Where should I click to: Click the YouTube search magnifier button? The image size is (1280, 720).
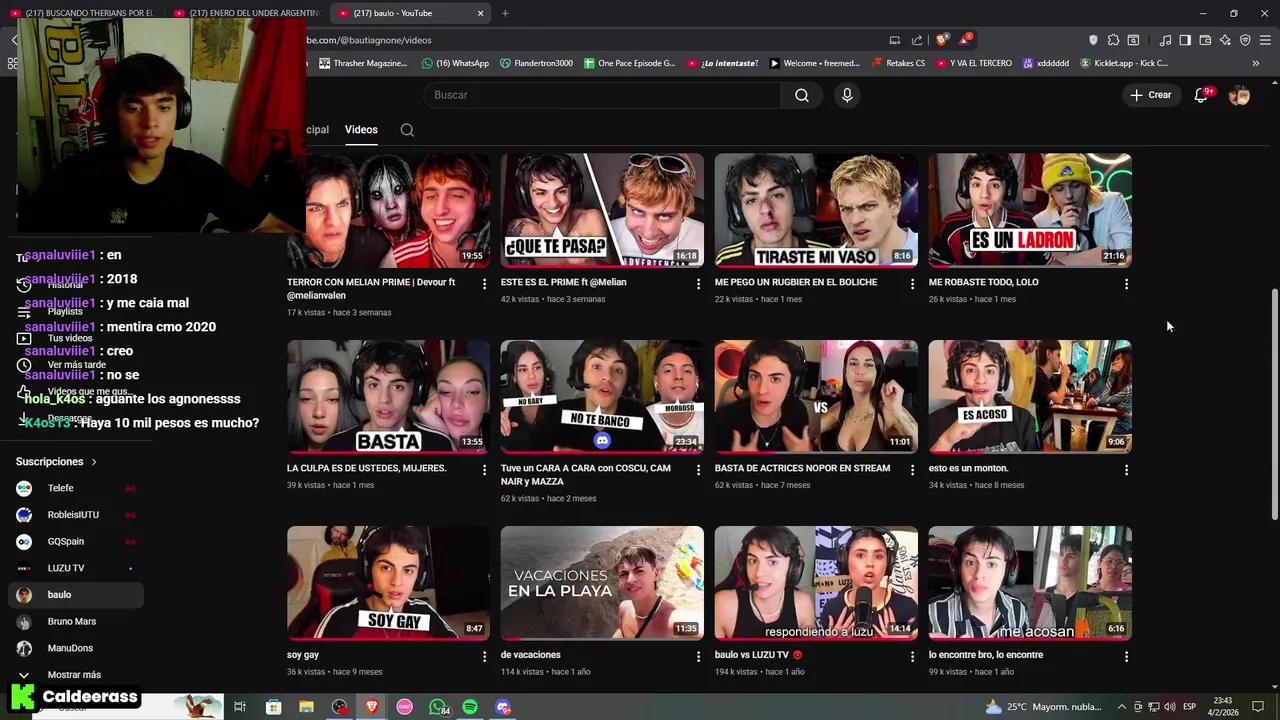coord(802,95)
